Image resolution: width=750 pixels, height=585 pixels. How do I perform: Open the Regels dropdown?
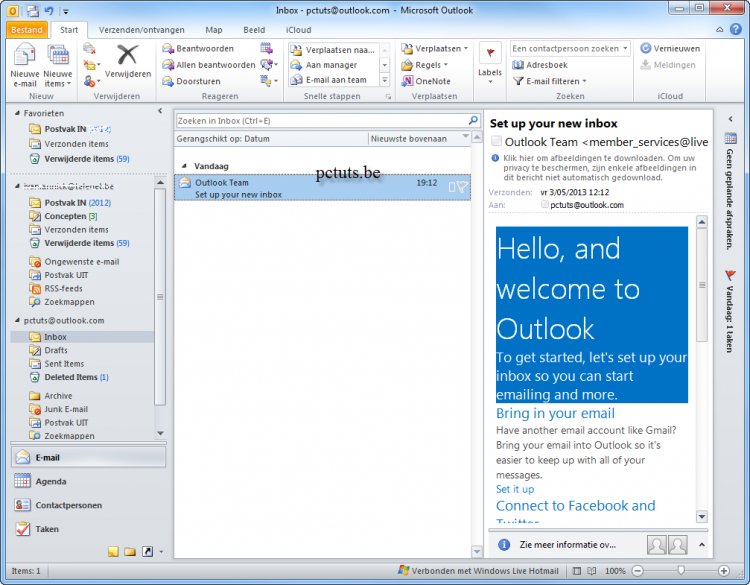coord(425,65)
